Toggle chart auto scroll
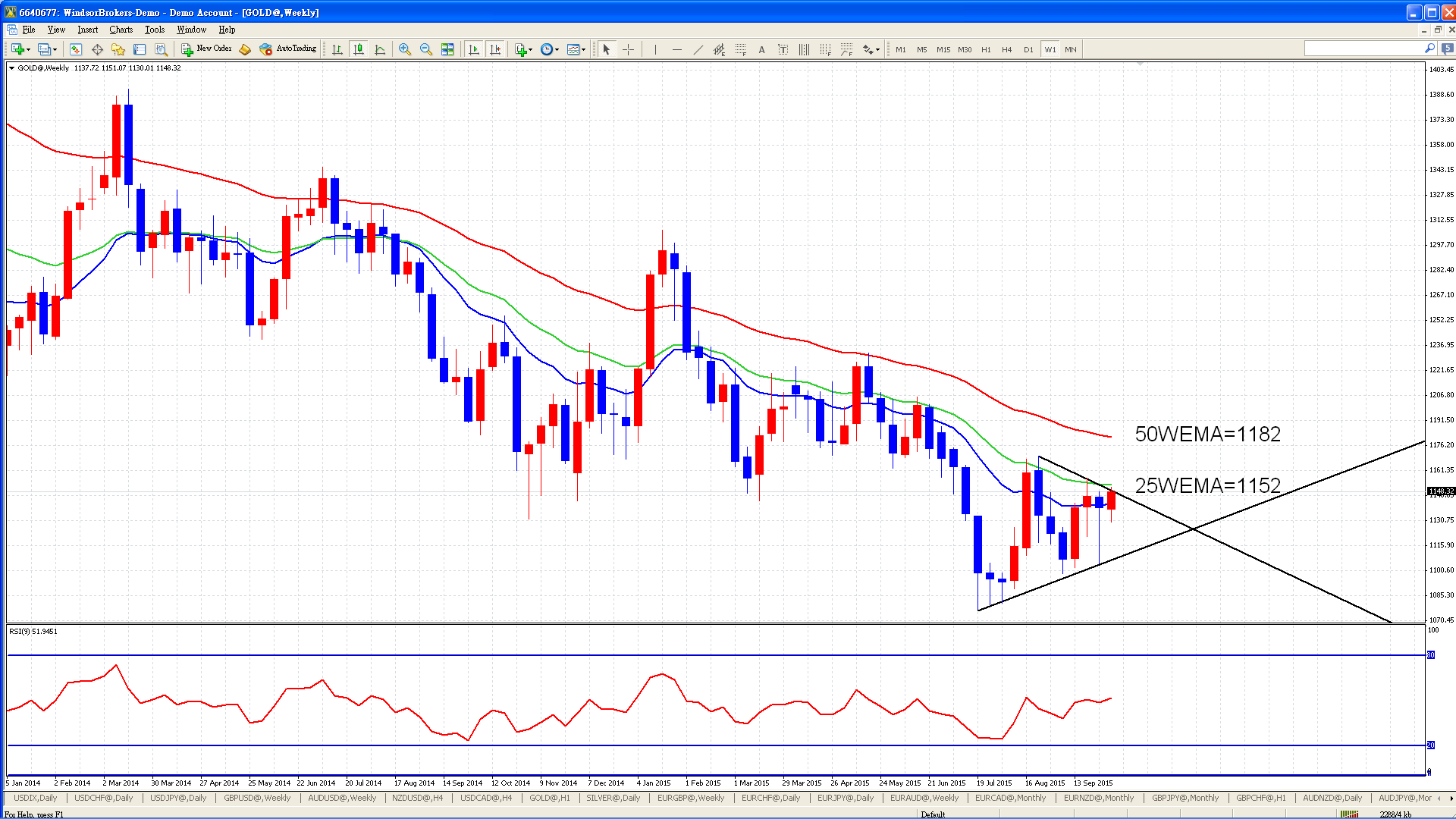Screen dimensions: 1456x819 pyautogui.click(x=474, y=49)
